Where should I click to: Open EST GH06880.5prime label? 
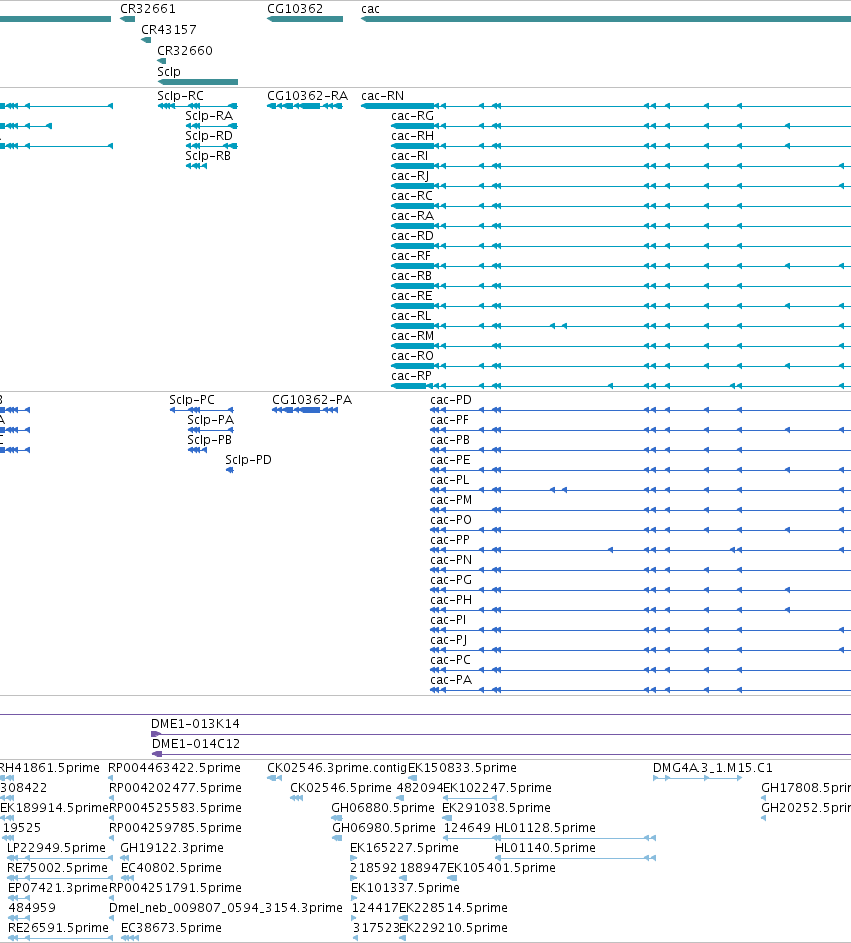pos(383,808)
